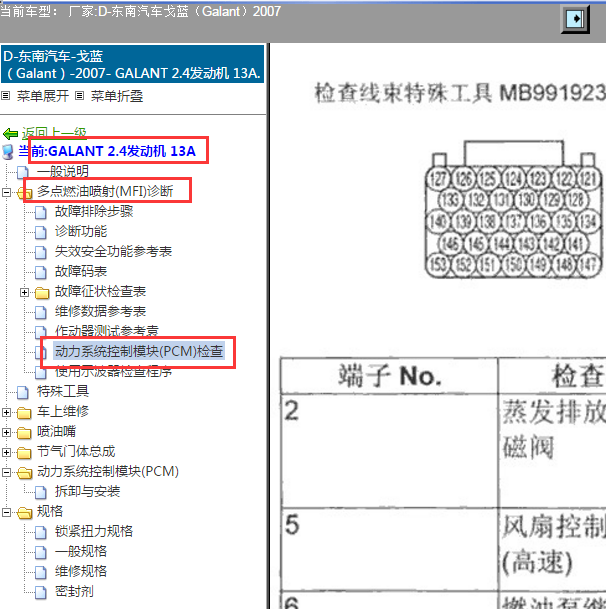Select 当前:GALANT 2.4发动机 13A root node
The width and height of the screenshot is (606, 609).
point(107,151)
